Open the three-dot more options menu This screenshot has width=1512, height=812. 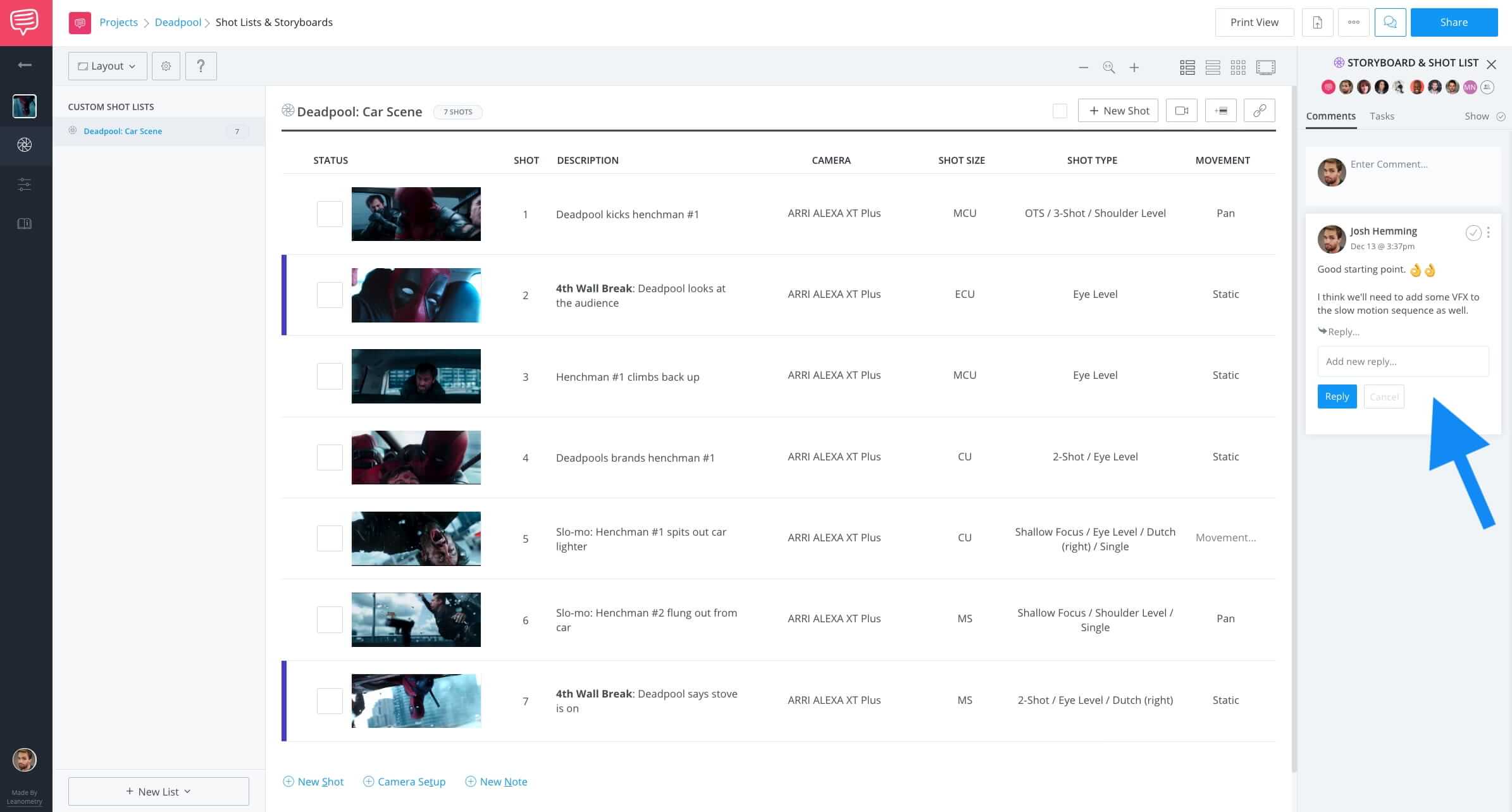(x=1353, y=22)
